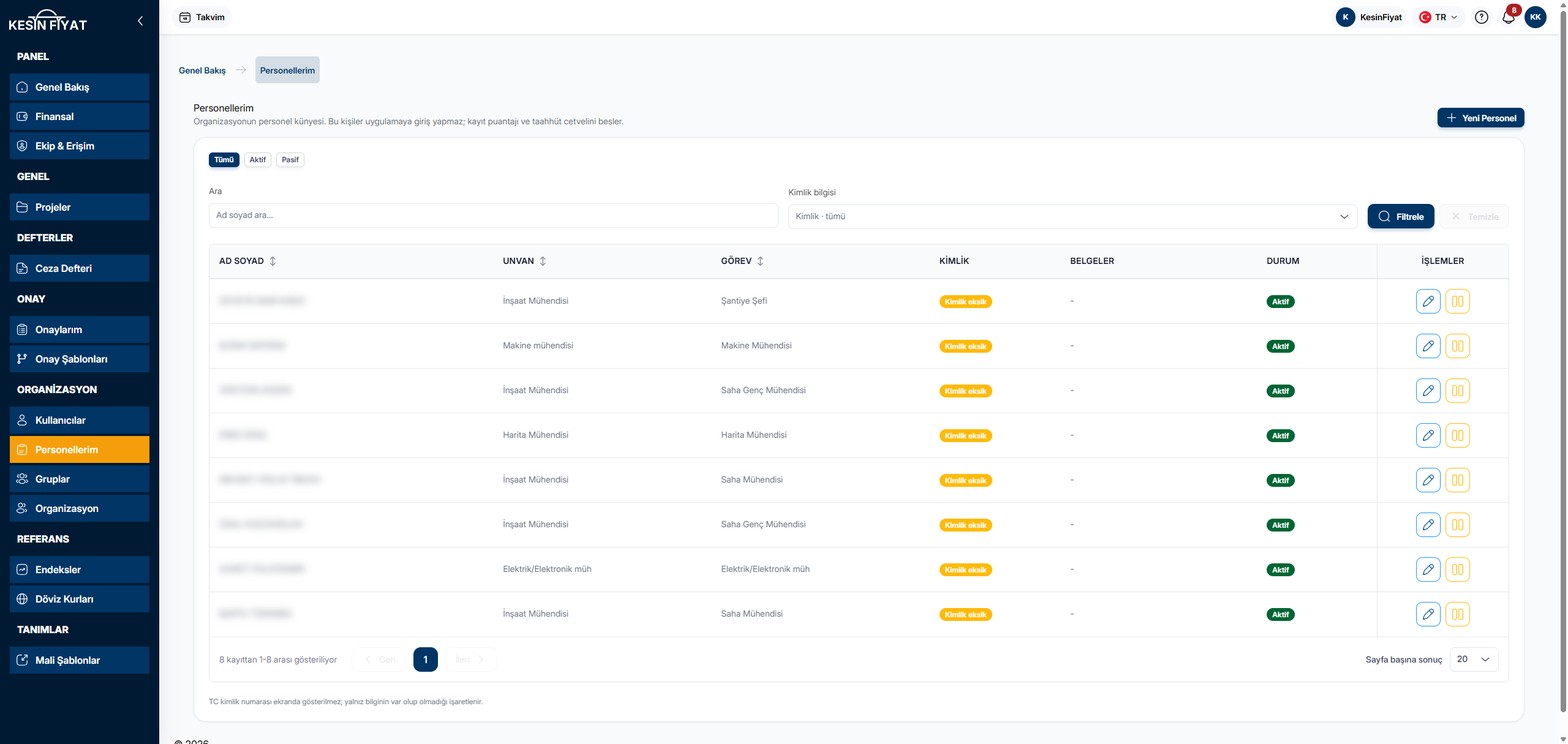Click the folder icon next to Projeler
The width and height of the screenshot is (1568, 744).
[x=23, y=207]
